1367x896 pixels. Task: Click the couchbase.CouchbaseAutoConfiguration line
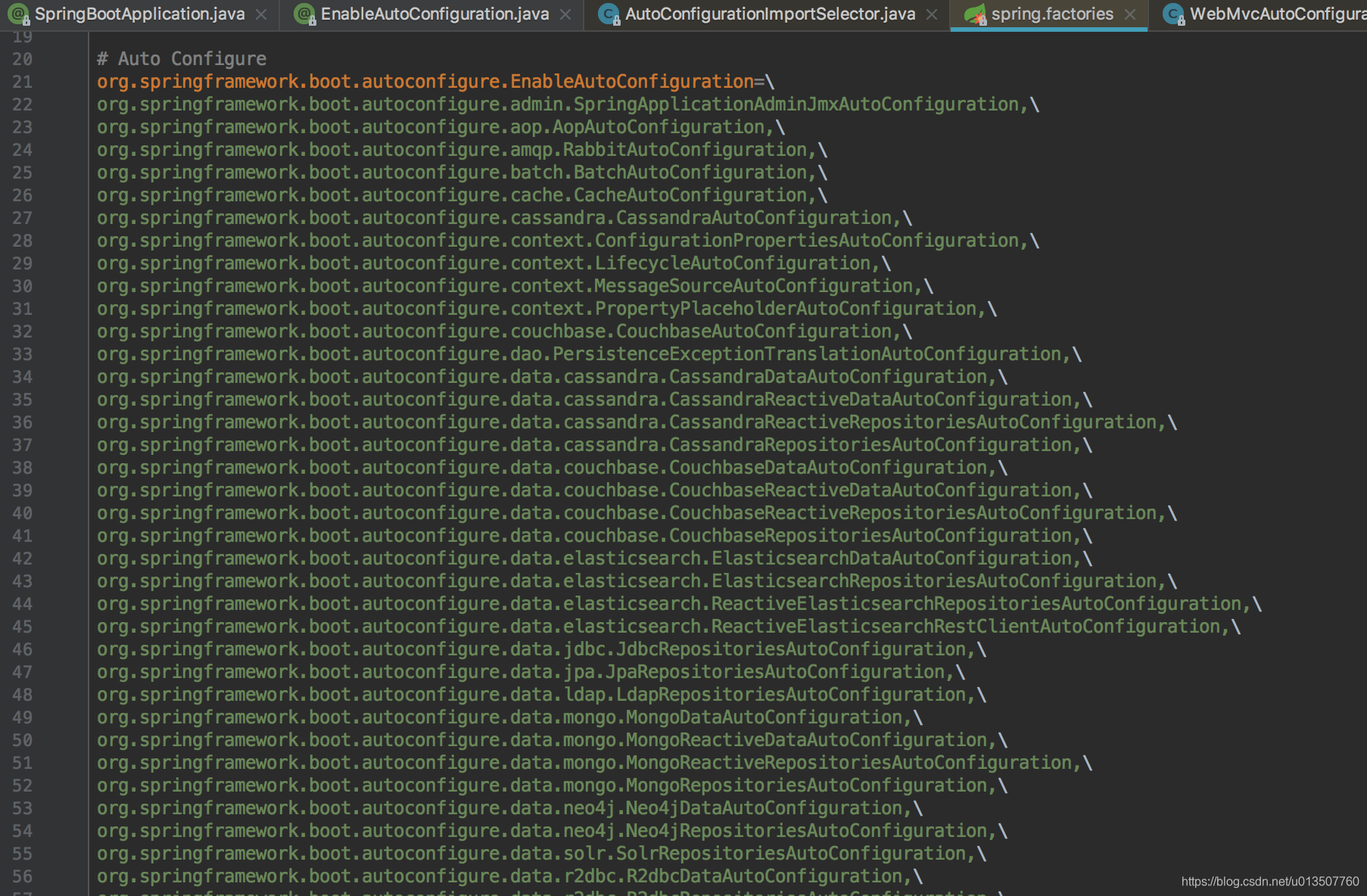tap(504, 331)
